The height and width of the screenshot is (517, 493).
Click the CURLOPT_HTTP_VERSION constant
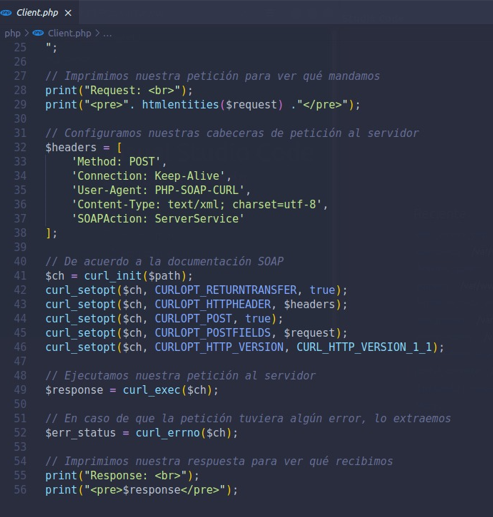(219, 347)
